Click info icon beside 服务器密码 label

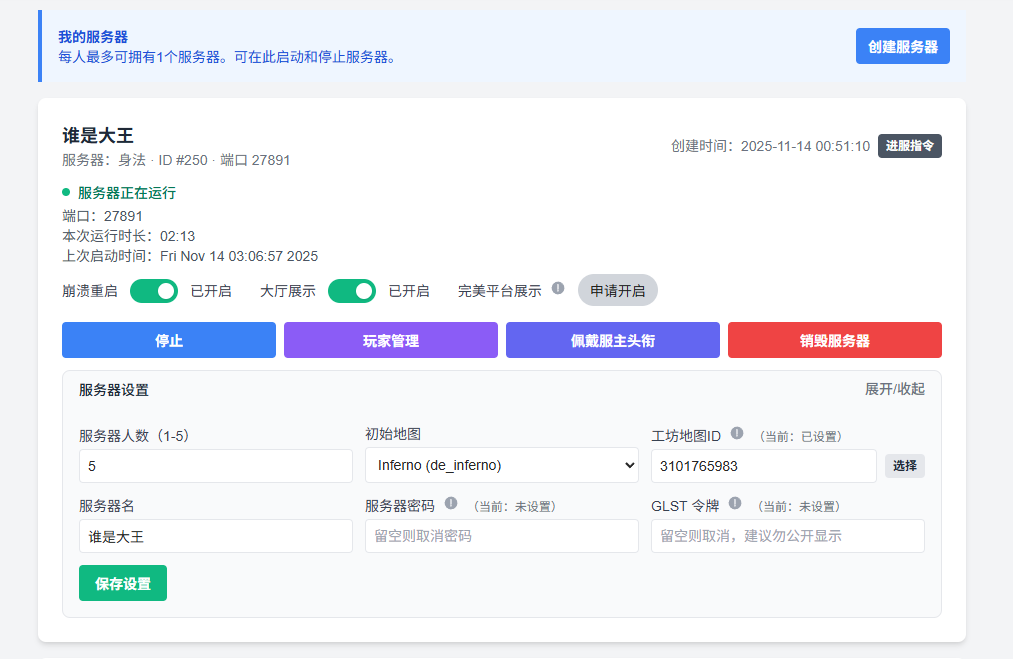pos(451,504)
